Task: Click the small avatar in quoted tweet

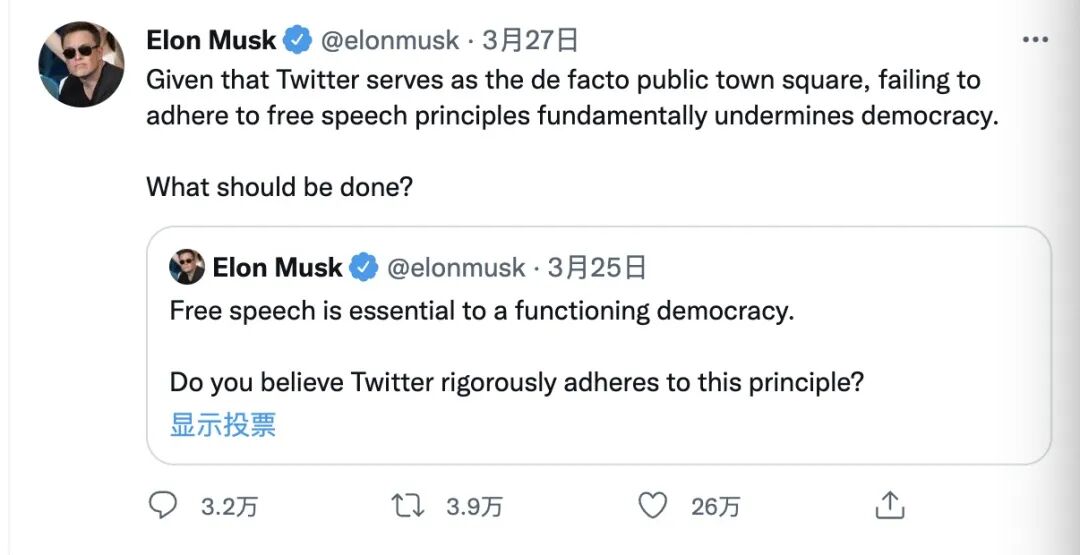Action: [x=187, y=268]
